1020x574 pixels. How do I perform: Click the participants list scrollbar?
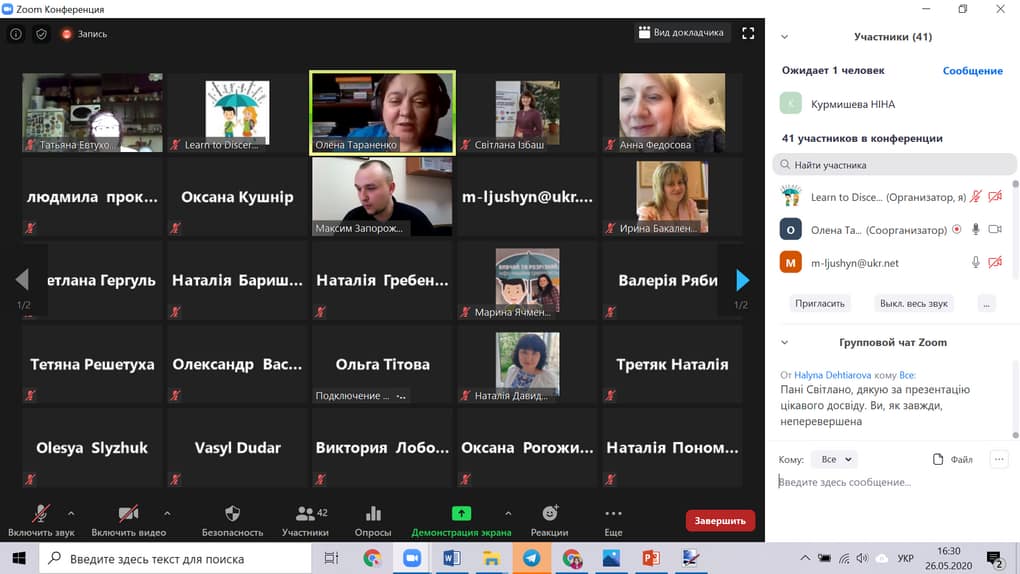click(1015, 228)
